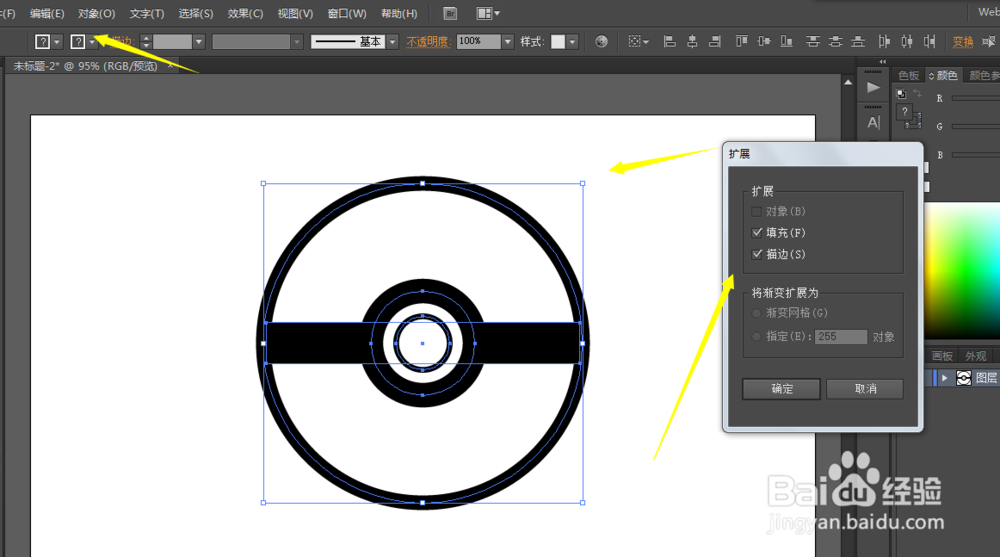
Task: Open the 编辑(E) menu
Action: (47, 13)
